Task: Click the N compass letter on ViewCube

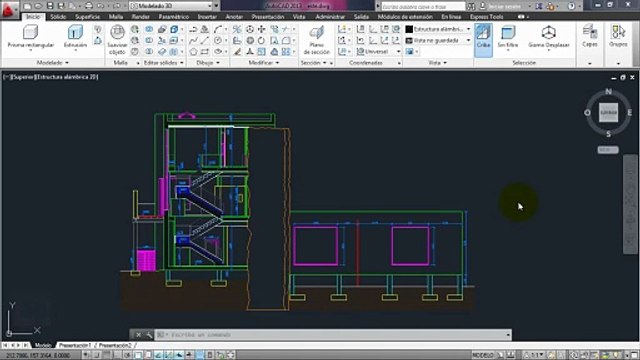Action: [608, 92]
